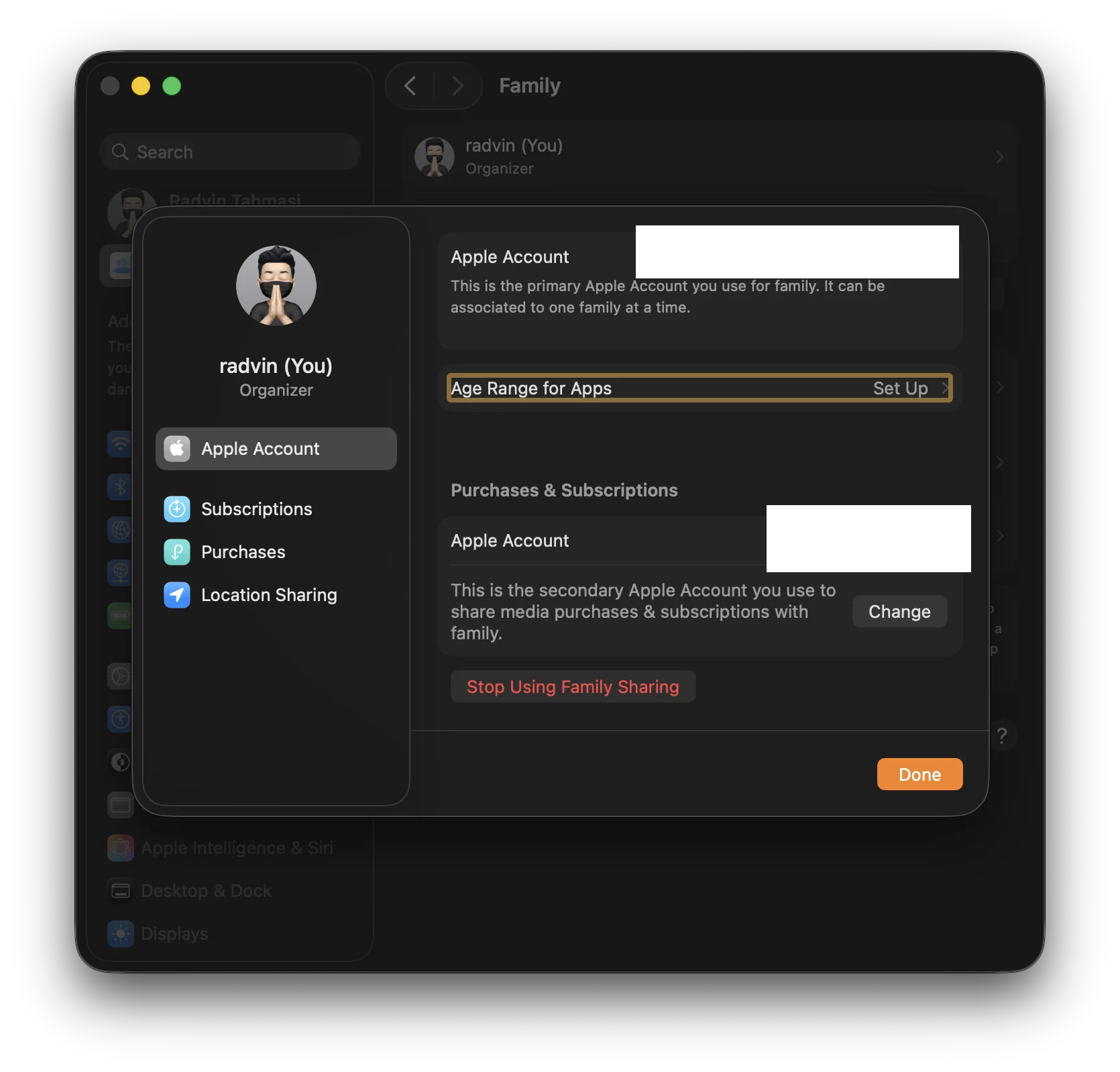Confirm with the orange Done button
The height and width of the screenshot is (1072, 1120).
(x=919, y=774)
